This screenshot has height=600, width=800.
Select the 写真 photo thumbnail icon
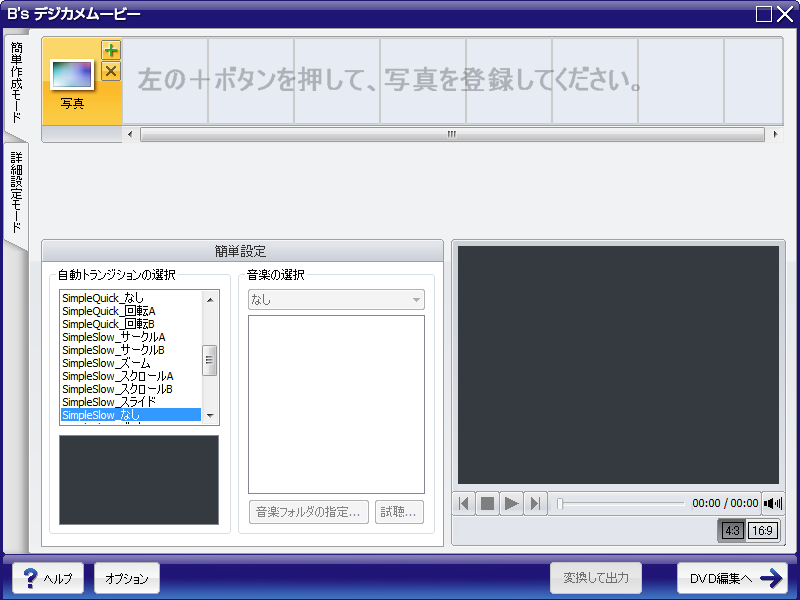pos(72,74)
